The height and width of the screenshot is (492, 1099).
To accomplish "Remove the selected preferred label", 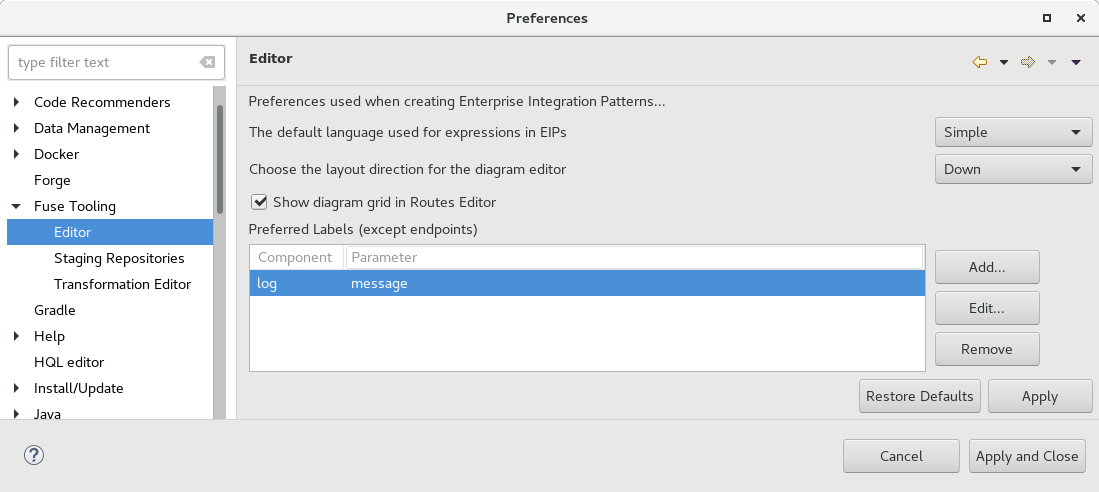I will (x=987, y=349).
